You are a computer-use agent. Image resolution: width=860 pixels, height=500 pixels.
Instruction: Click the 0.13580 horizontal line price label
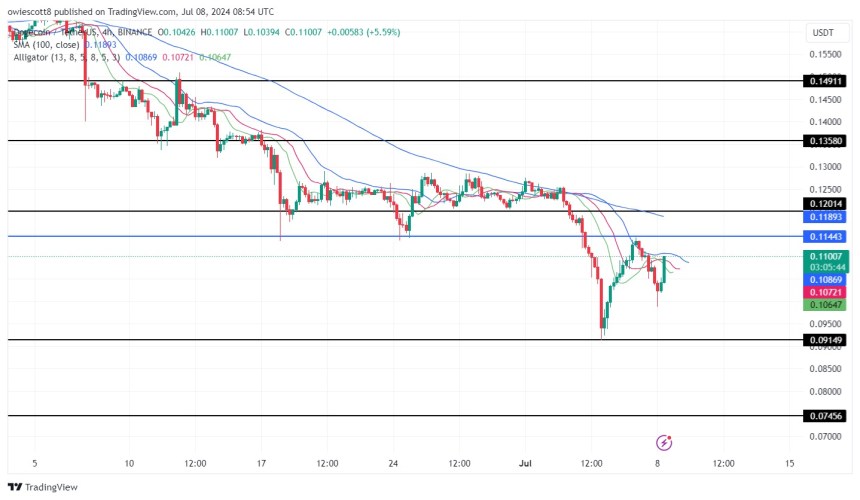point(824,141)
